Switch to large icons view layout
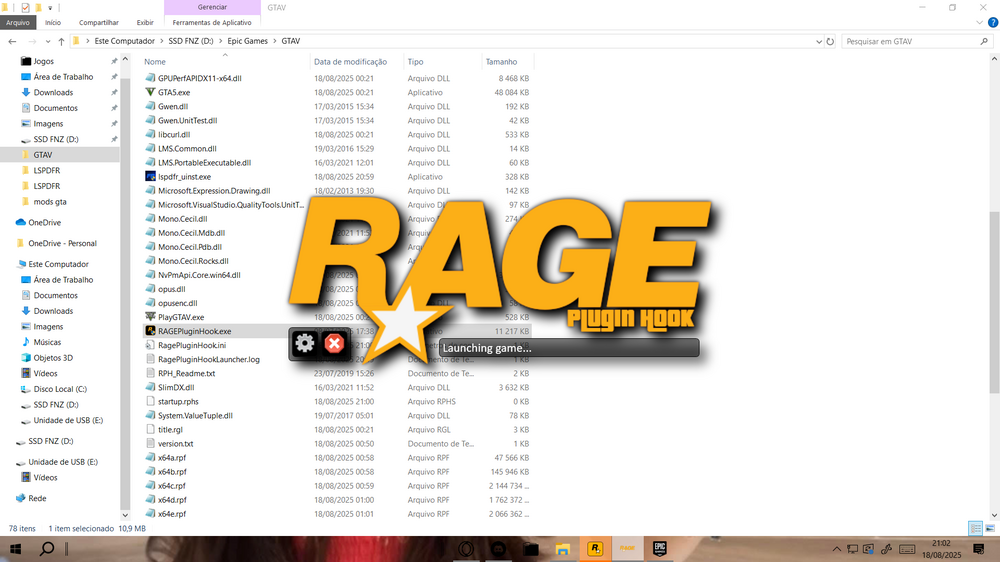 (990, 528)
